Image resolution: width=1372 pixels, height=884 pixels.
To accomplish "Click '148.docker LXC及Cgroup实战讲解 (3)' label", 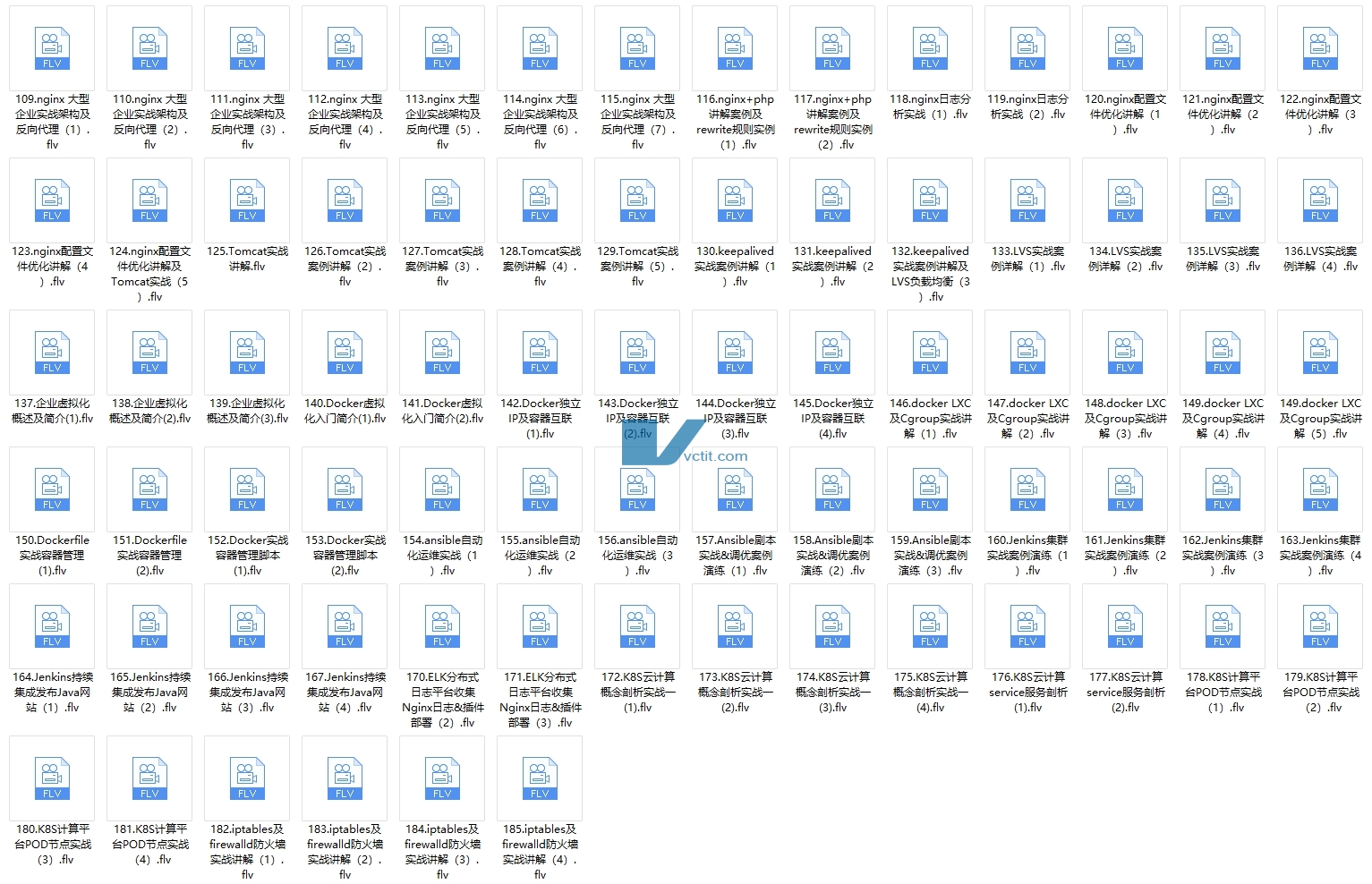I will click(1125, 419).
